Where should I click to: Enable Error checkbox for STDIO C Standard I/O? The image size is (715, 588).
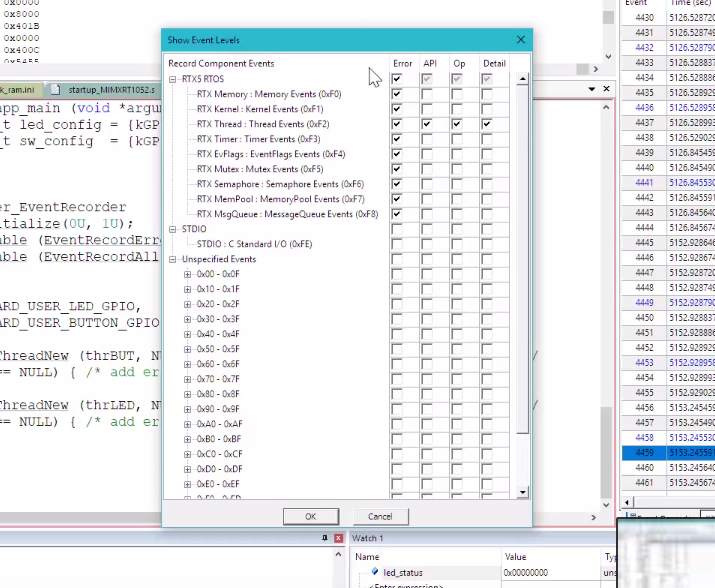click(397, 244)
